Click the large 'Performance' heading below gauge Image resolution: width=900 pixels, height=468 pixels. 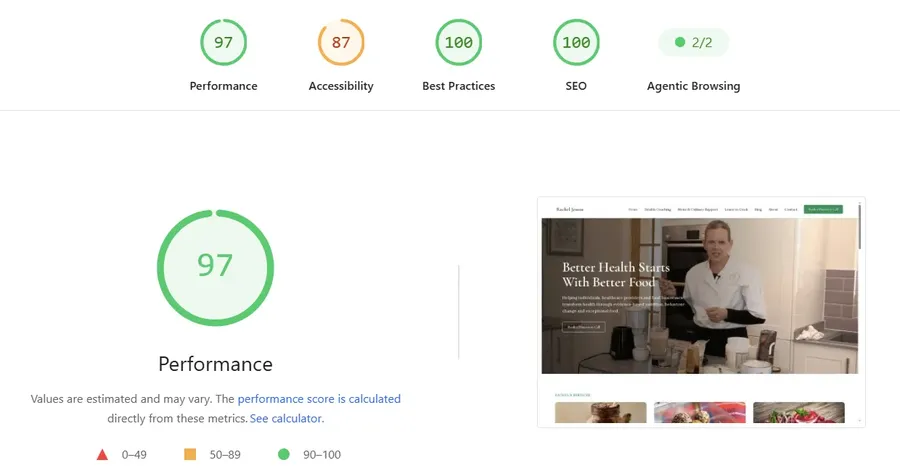(x=215, y=364)
